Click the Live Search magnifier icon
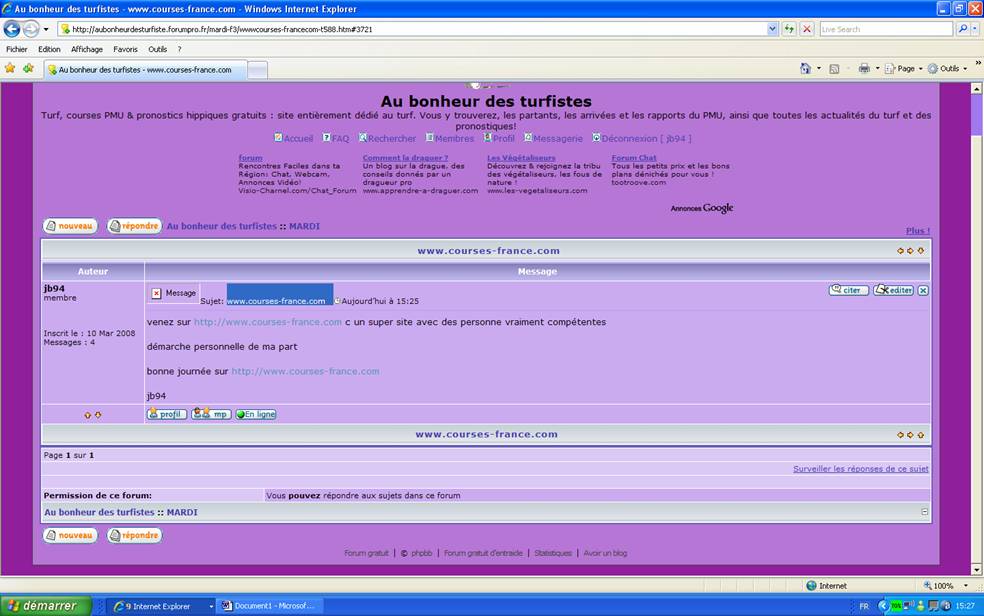The width and height of the screenshot is (984, 616). (963, 29)
